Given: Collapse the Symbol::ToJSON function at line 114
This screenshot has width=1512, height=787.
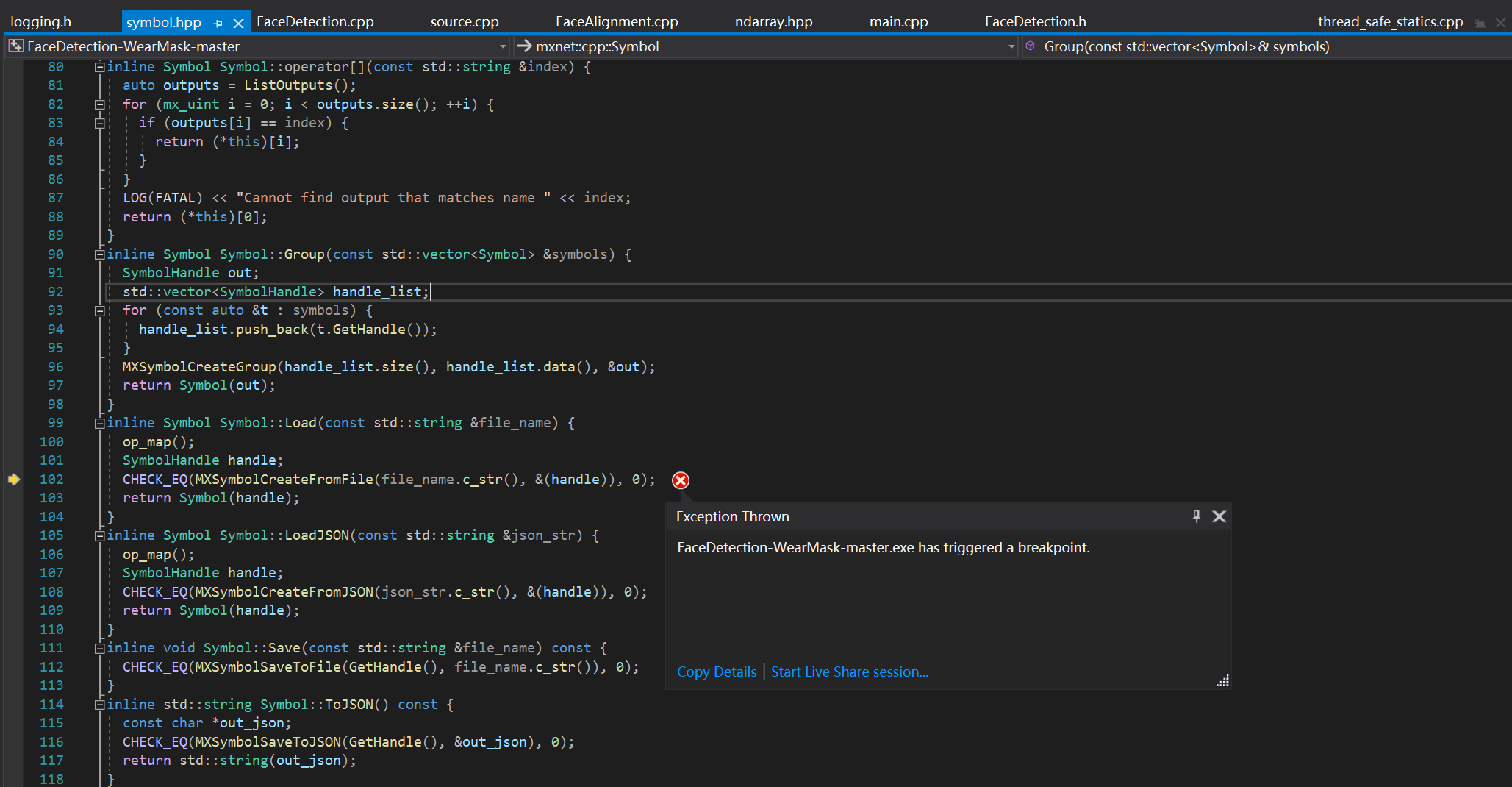Looking at the screenshot, I should coord(99,705).
